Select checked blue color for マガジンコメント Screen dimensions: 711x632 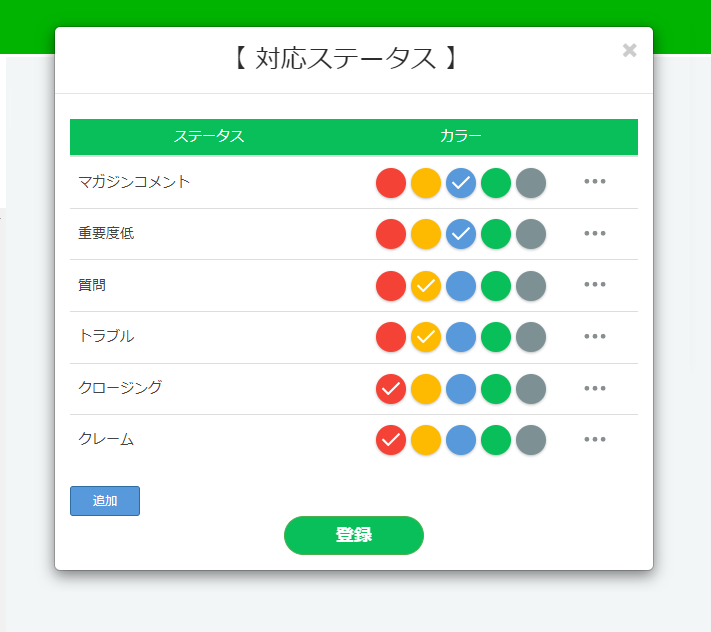(x=461, y=183)
